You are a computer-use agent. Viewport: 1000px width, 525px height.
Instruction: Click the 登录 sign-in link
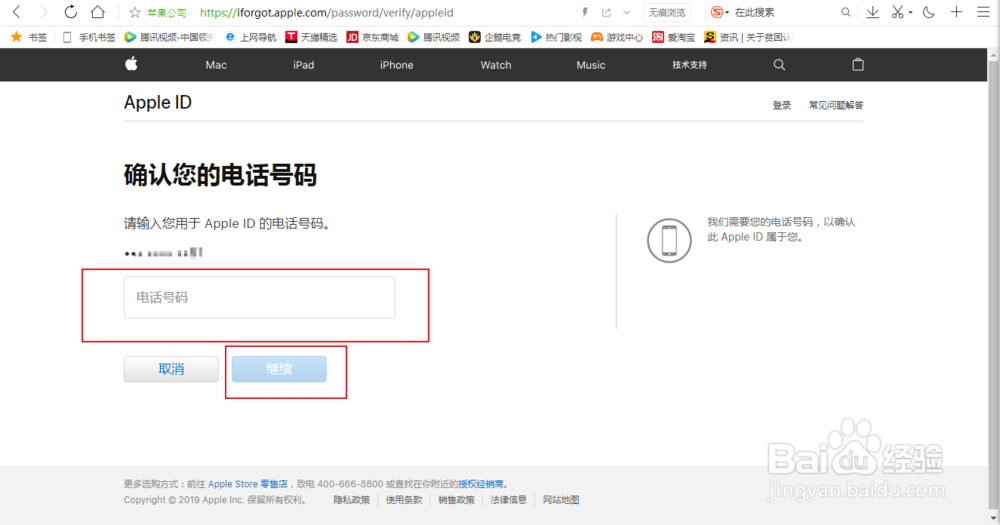[782, 105]
